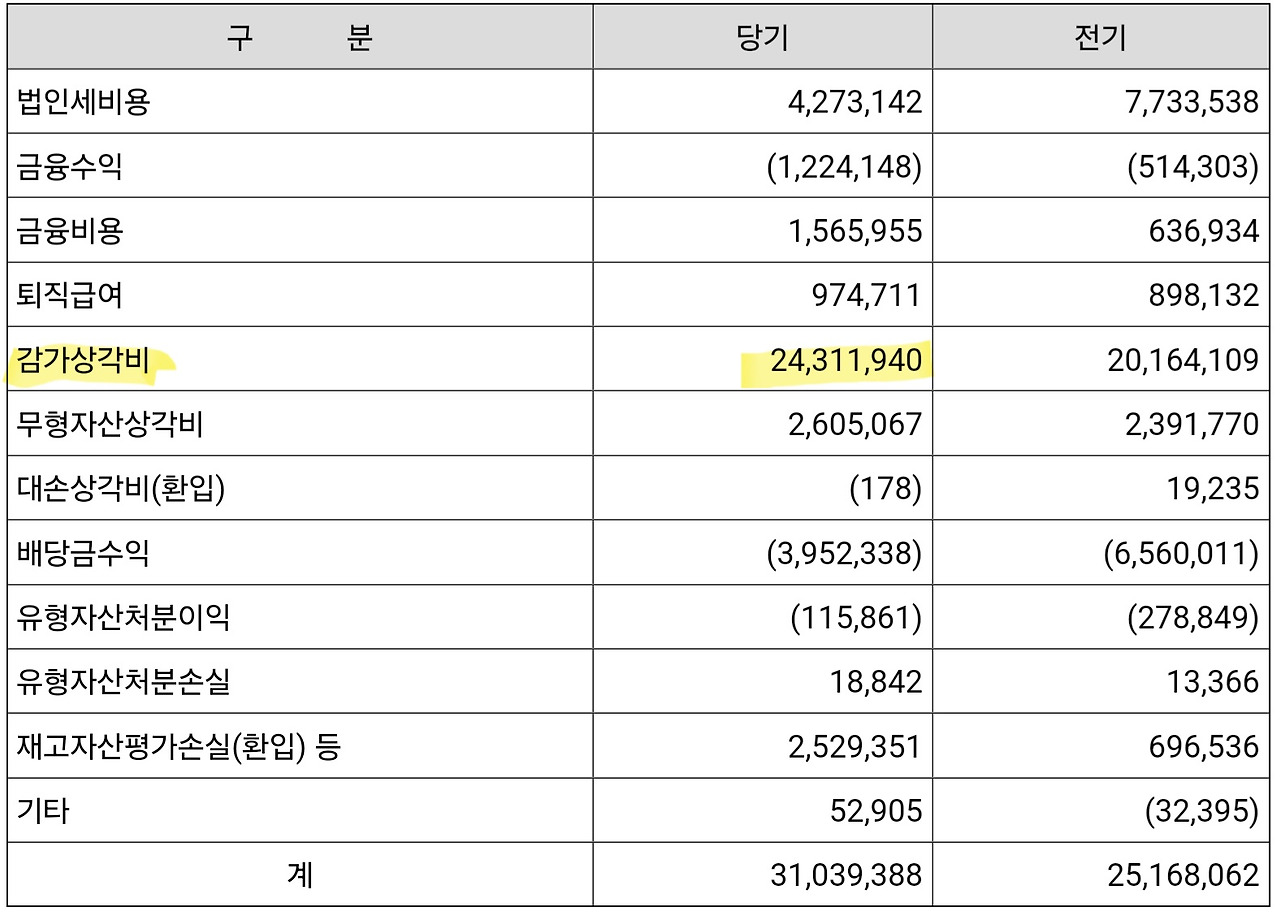Click the value 7,733,538

point(1192,102)
